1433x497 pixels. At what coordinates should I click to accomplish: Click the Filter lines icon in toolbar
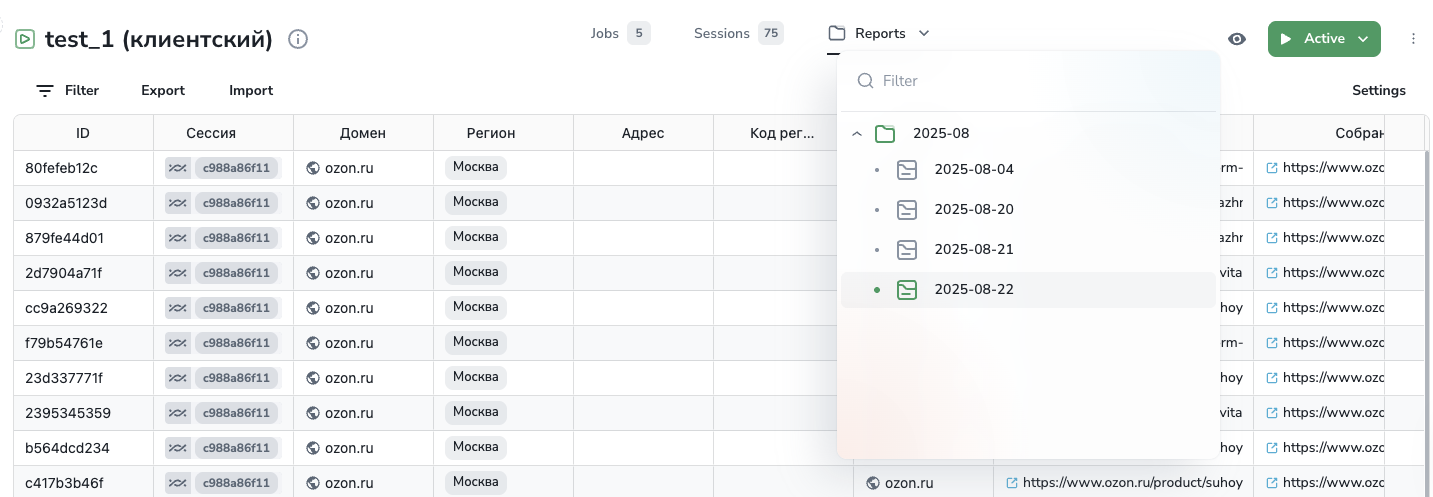click(45, 91)
